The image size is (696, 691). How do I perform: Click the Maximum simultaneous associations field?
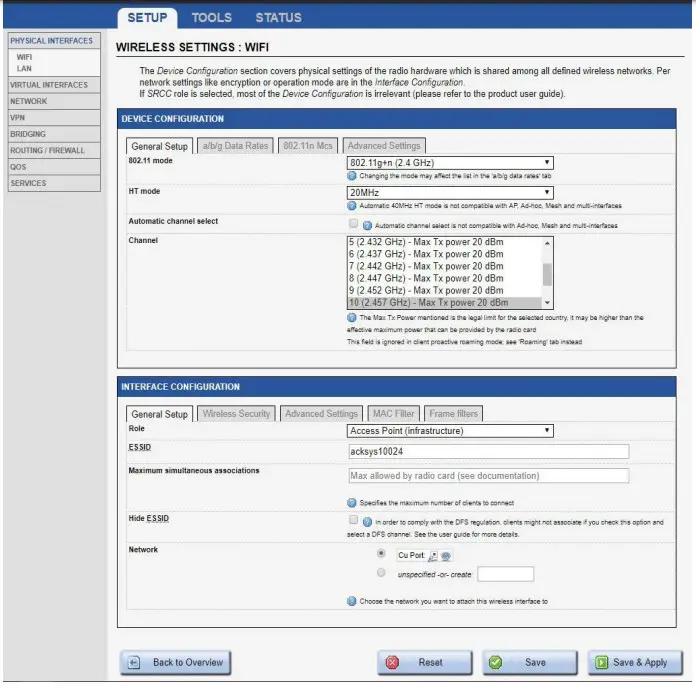coord(489,476)
